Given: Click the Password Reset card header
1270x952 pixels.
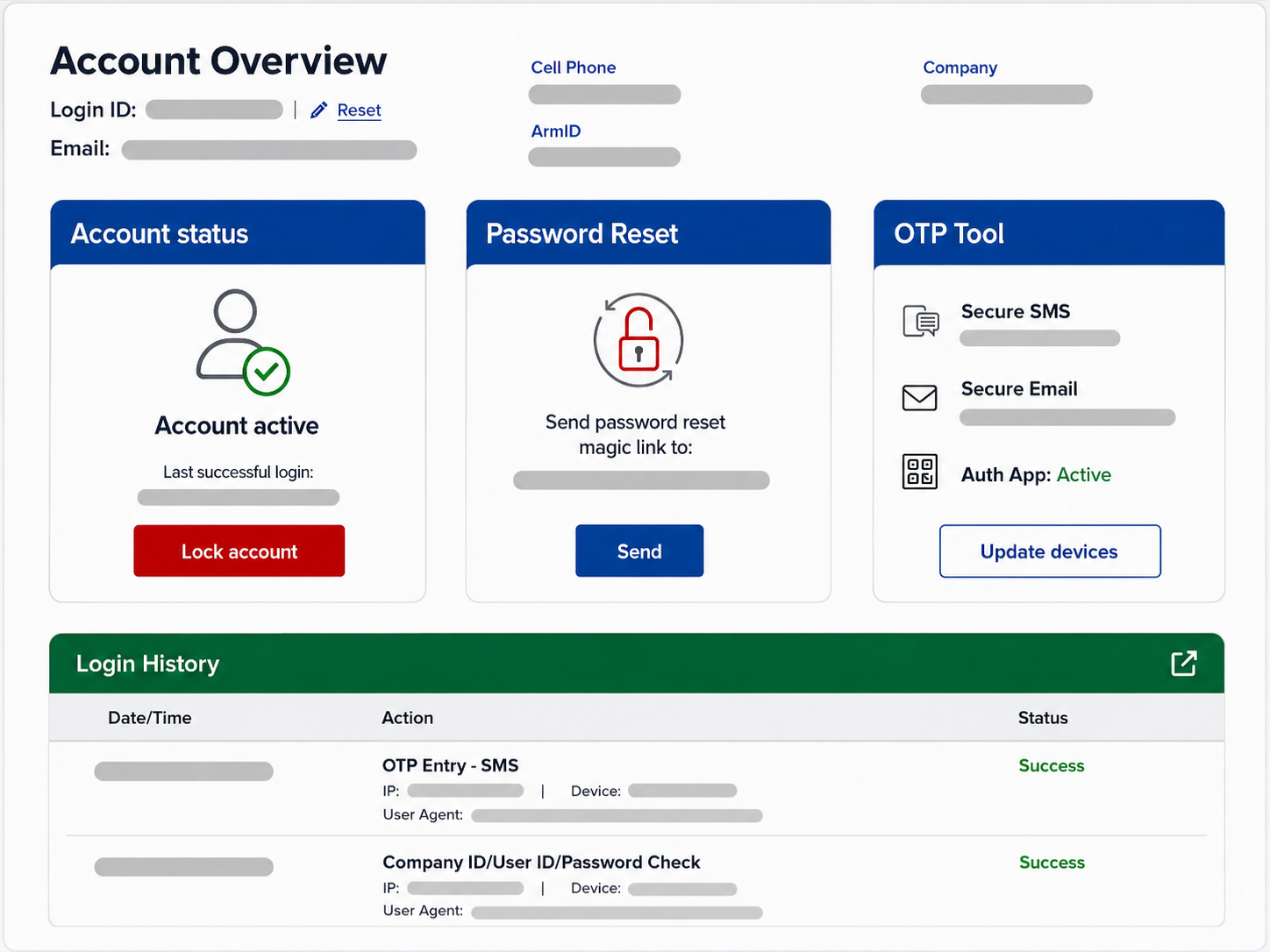Looking at the screenshot, I should [x=648, y=233].
